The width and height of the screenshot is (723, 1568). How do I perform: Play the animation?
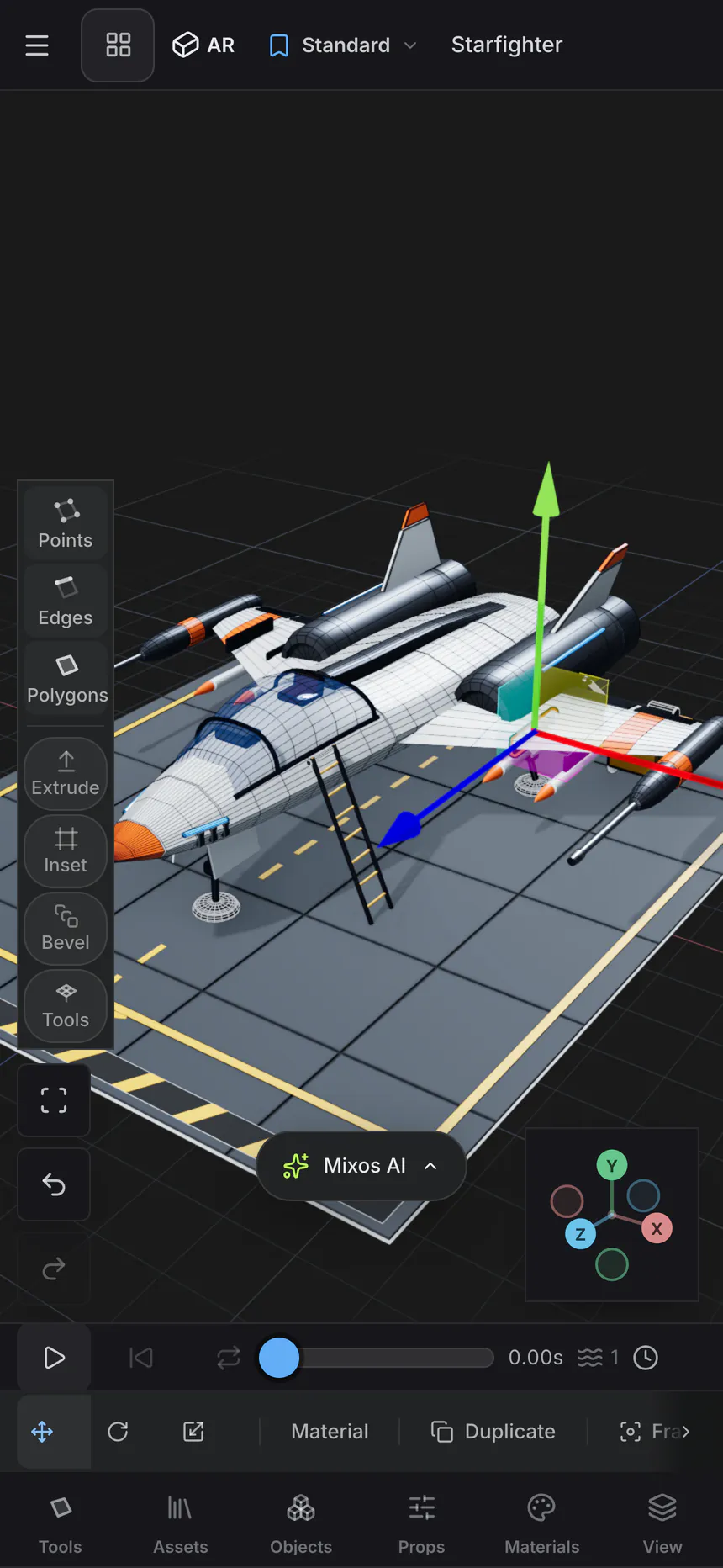54,1358
